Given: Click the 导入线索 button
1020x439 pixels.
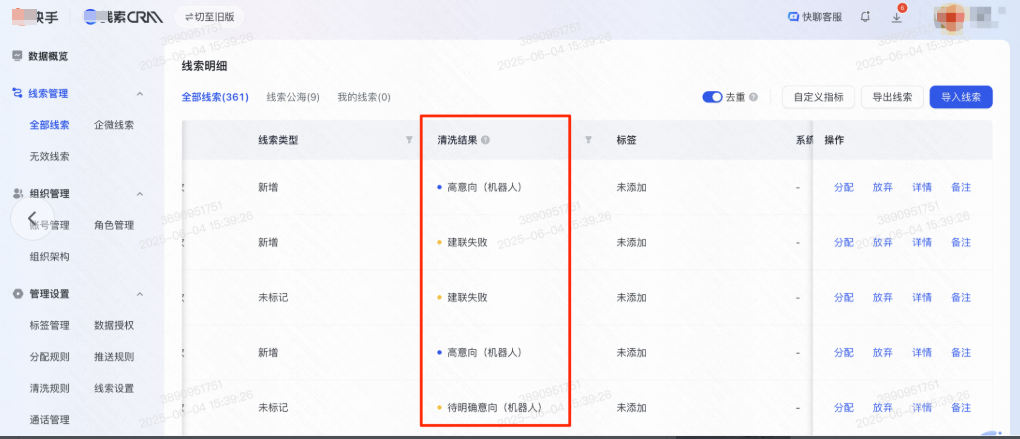Looking at the screenshot, I should pyautogui.click(x=961, y=98).
